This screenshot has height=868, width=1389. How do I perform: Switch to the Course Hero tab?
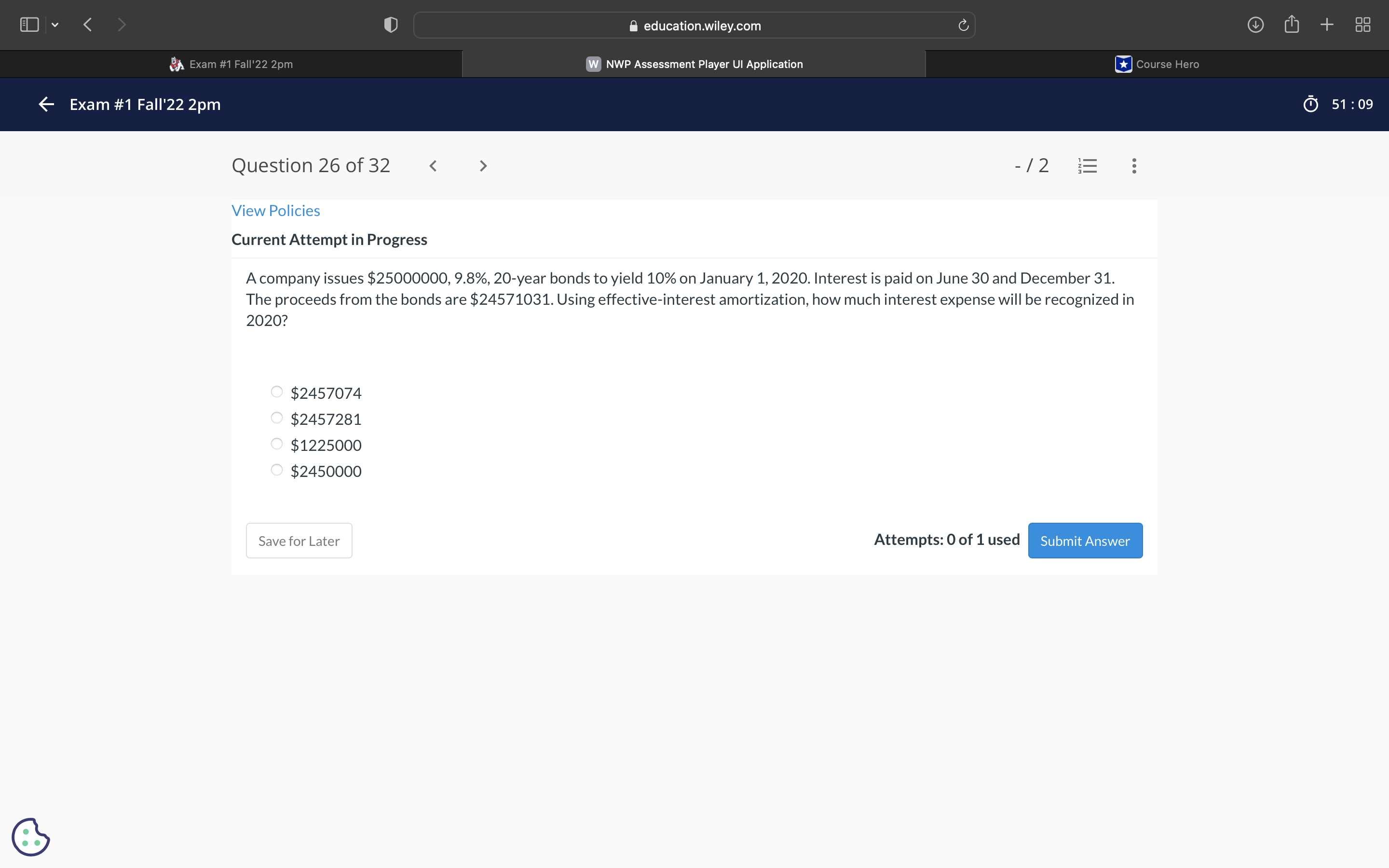point(1157,64)
